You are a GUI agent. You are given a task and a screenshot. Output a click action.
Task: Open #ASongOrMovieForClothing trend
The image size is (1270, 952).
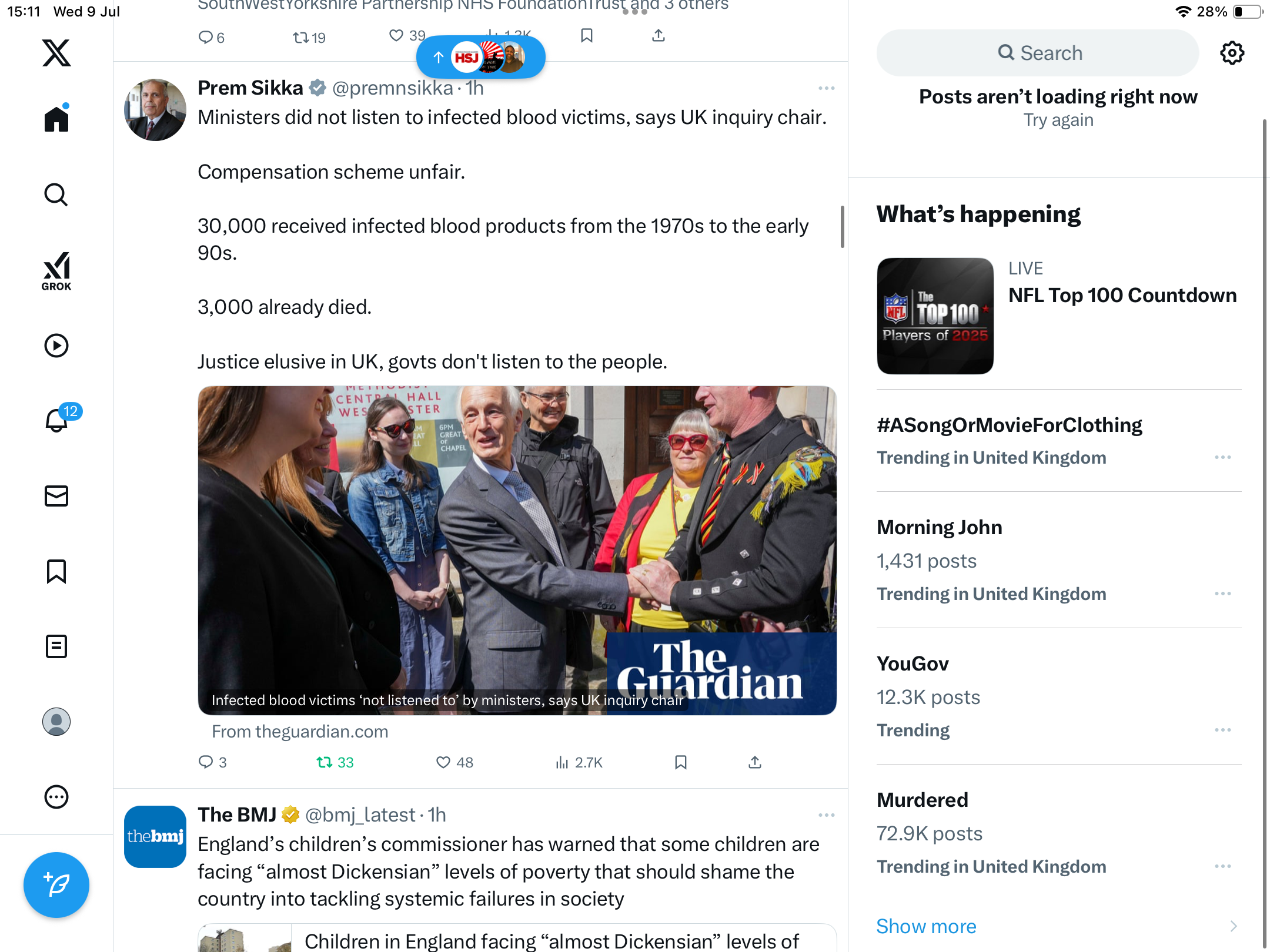[x=1009, y=425]
